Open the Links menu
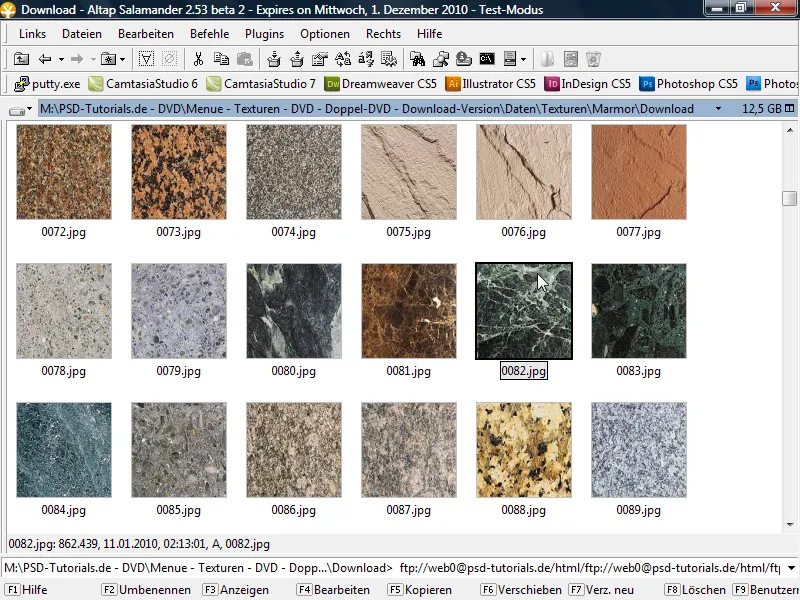 32,34
